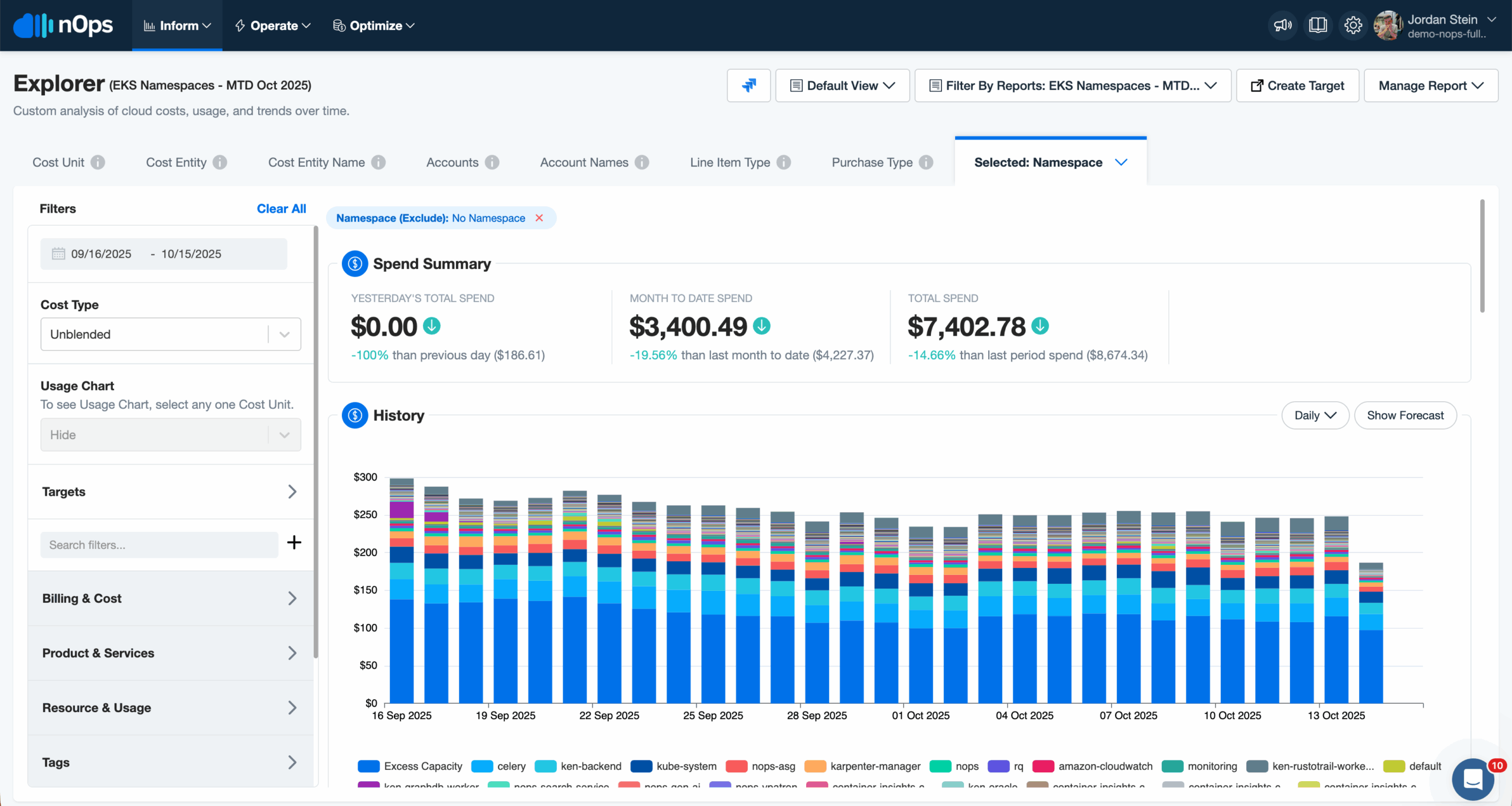Click the date range input field
Viewport: 1512px width, 806px height.
pyautogui.click(x=164, y=254)
